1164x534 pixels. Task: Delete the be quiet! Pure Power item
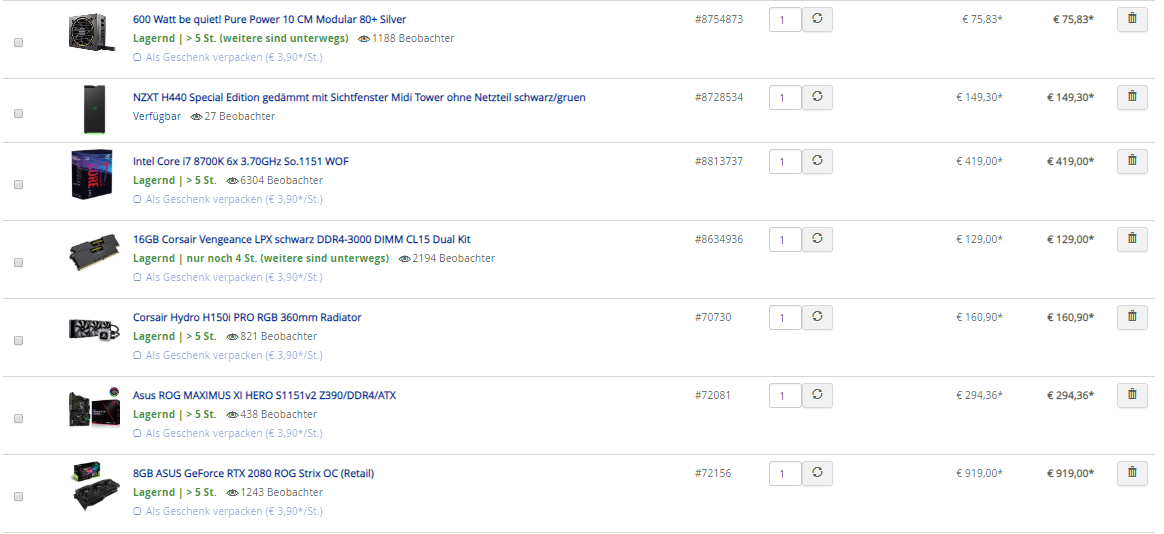[x=1131, y=19]
